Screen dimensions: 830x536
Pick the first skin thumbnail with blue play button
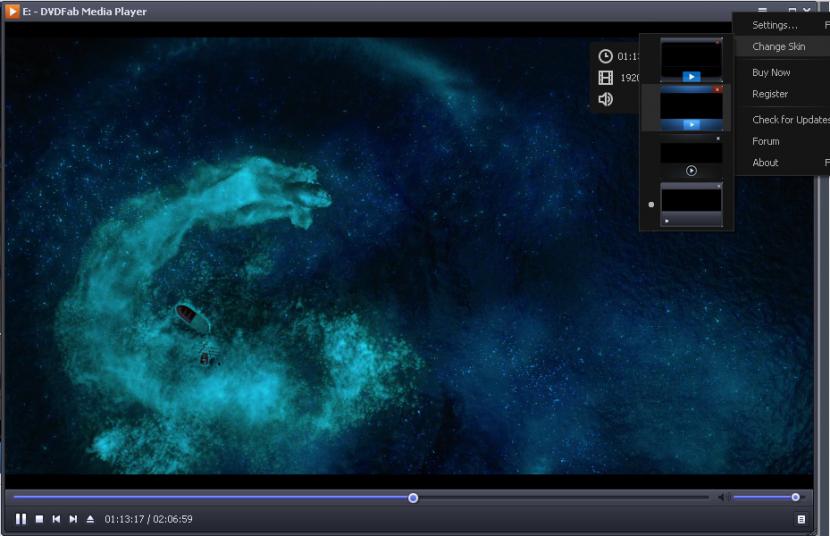[691, 60]
